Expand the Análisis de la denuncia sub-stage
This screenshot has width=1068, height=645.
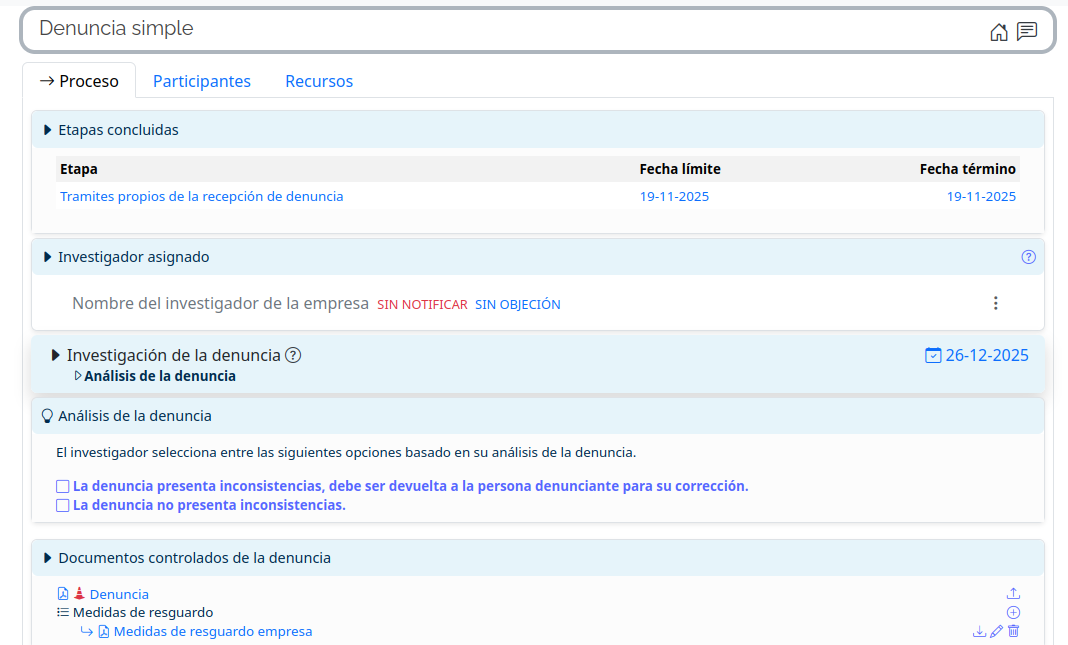pos(79,377)
